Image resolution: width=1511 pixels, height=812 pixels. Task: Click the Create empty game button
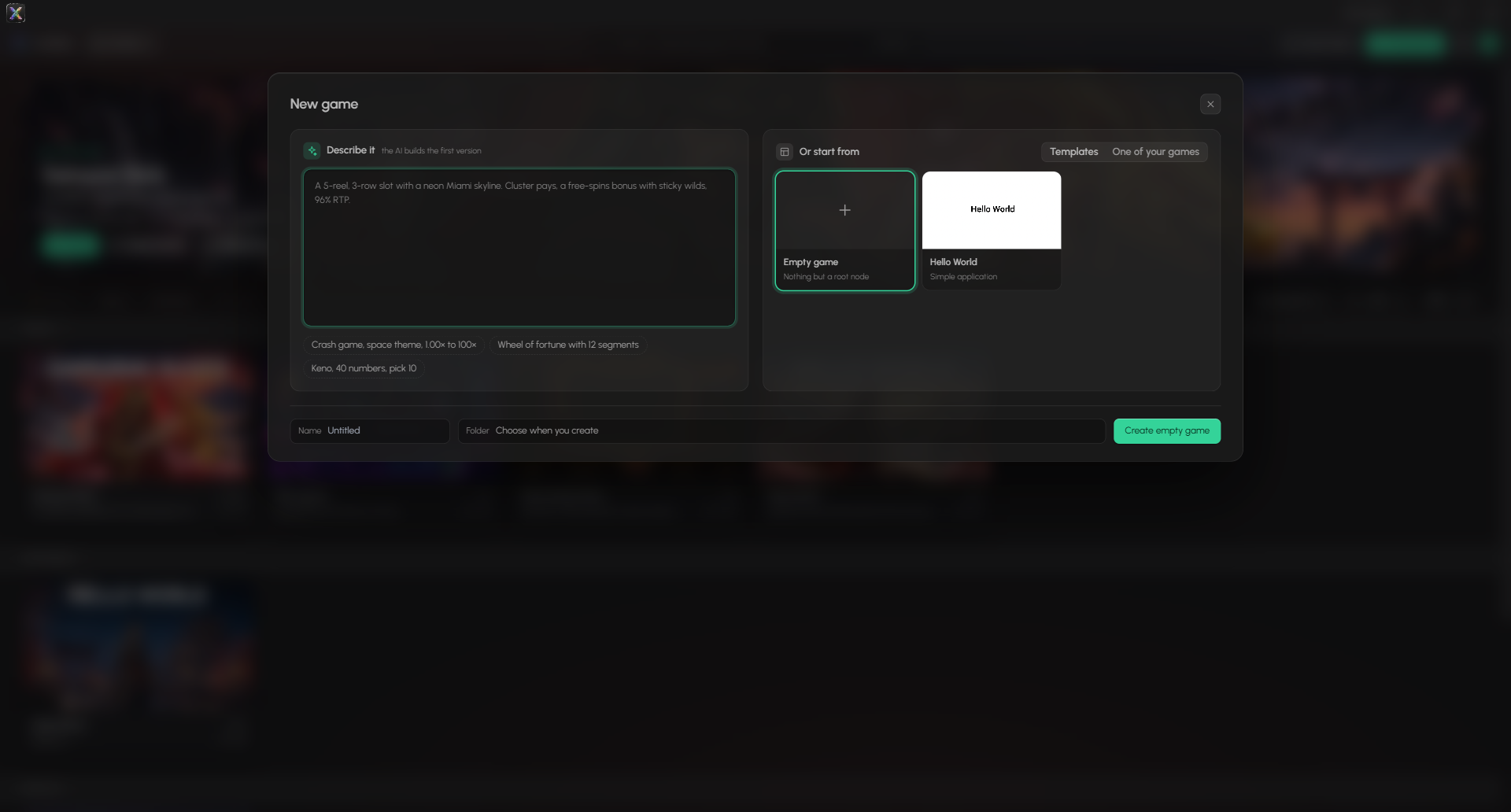click(x=1167, y=430)
